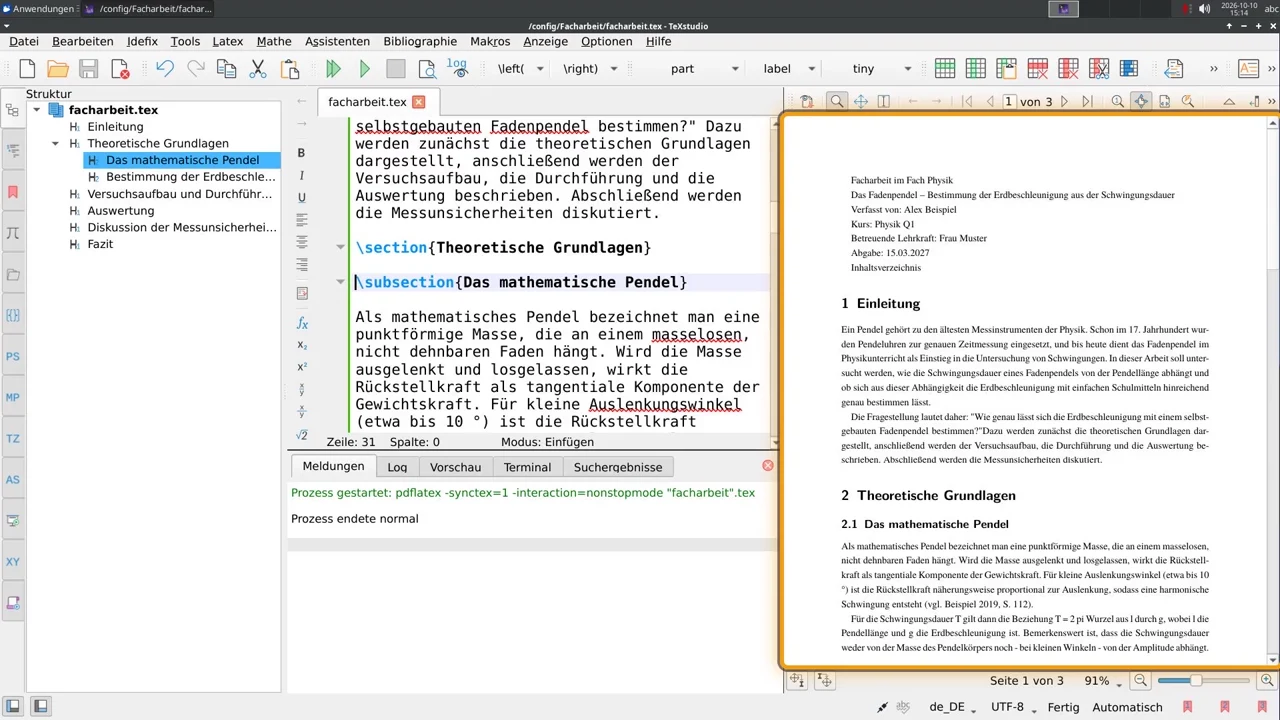Insert superscript from the editor sidebar
Viewport: 1280px width, 720px height.
[302, 367]
